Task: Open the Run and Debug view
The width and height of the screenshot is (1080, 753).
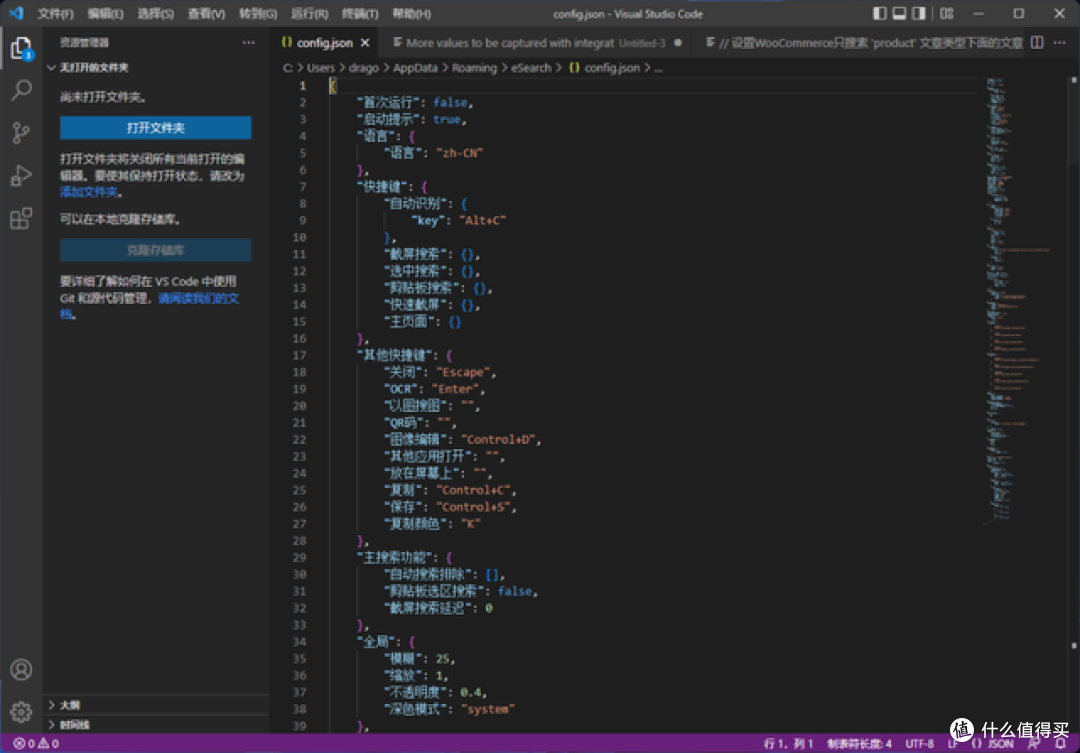Action: click(x=21, y=175)
